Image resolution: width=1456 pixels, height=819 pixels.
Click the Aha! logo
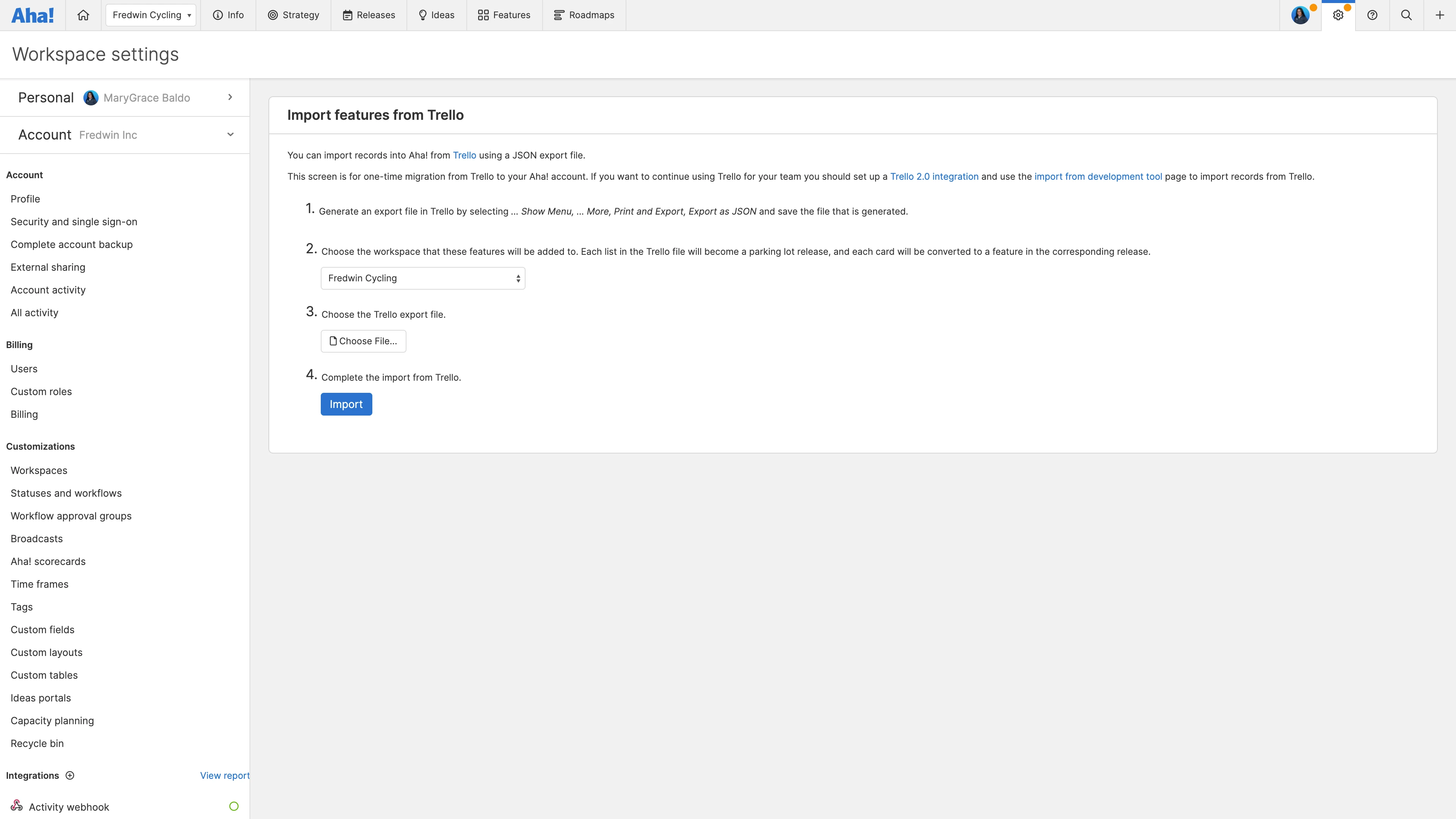pyautogui.click(x=32, y=15)
